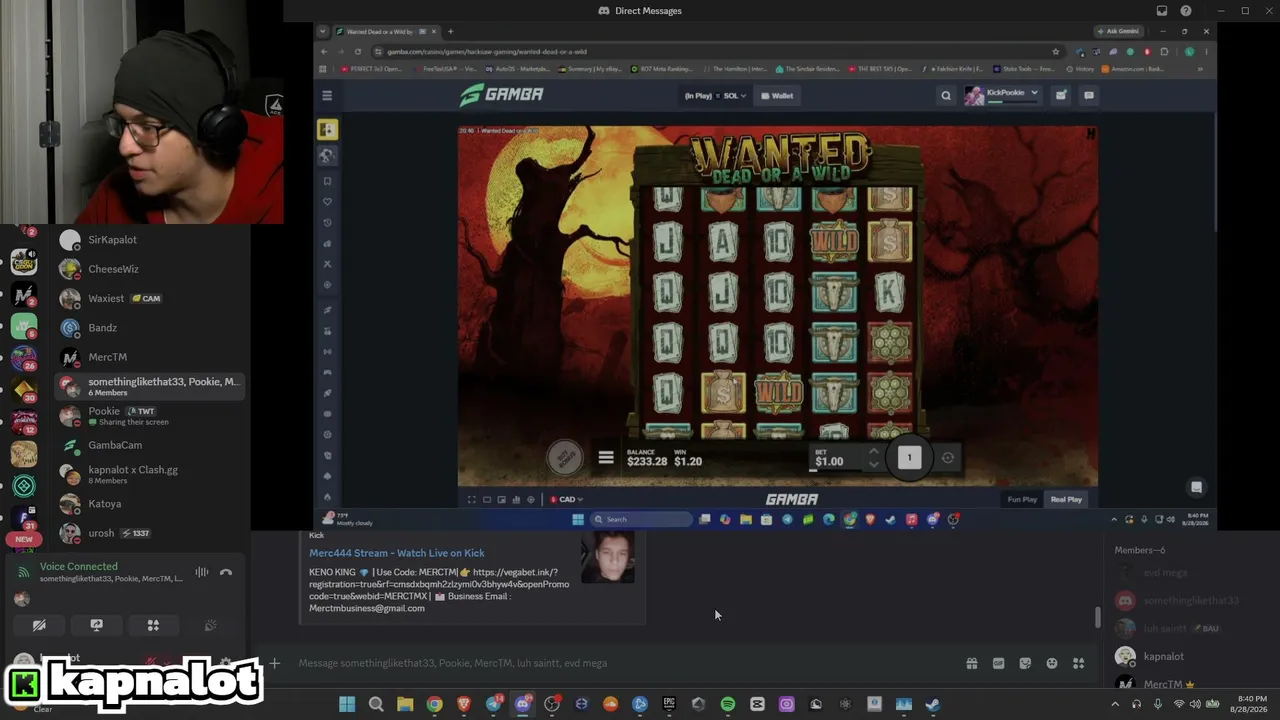Open File Explorer from taskbar

[x=405, y=704]
